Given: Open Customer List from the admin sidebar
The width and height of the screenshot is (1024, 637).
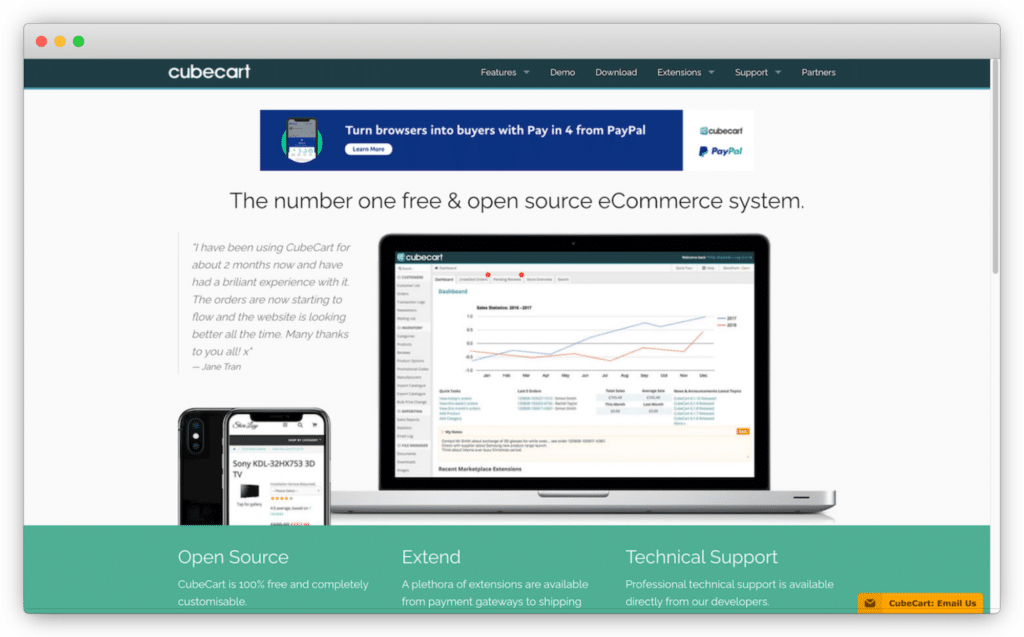Looking at the screenshot, I should (x=411, y=285).
